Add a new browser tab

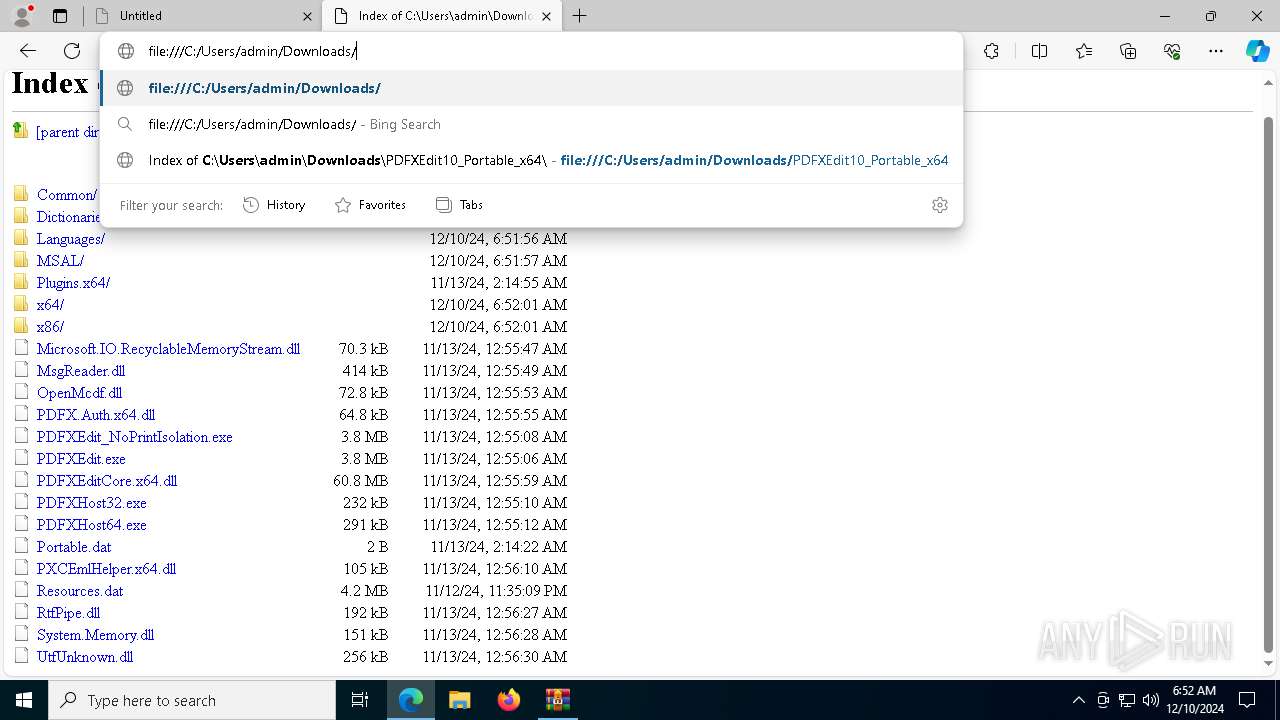pos(579,16)
